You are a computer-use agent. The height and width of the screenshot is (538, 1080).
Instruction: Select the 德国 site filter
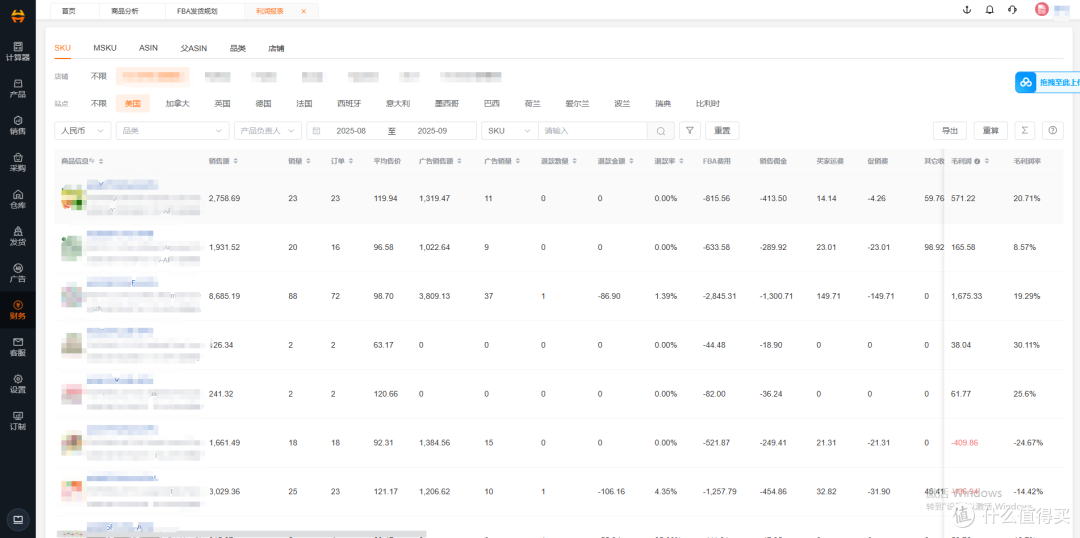click(x=263, y=103)
